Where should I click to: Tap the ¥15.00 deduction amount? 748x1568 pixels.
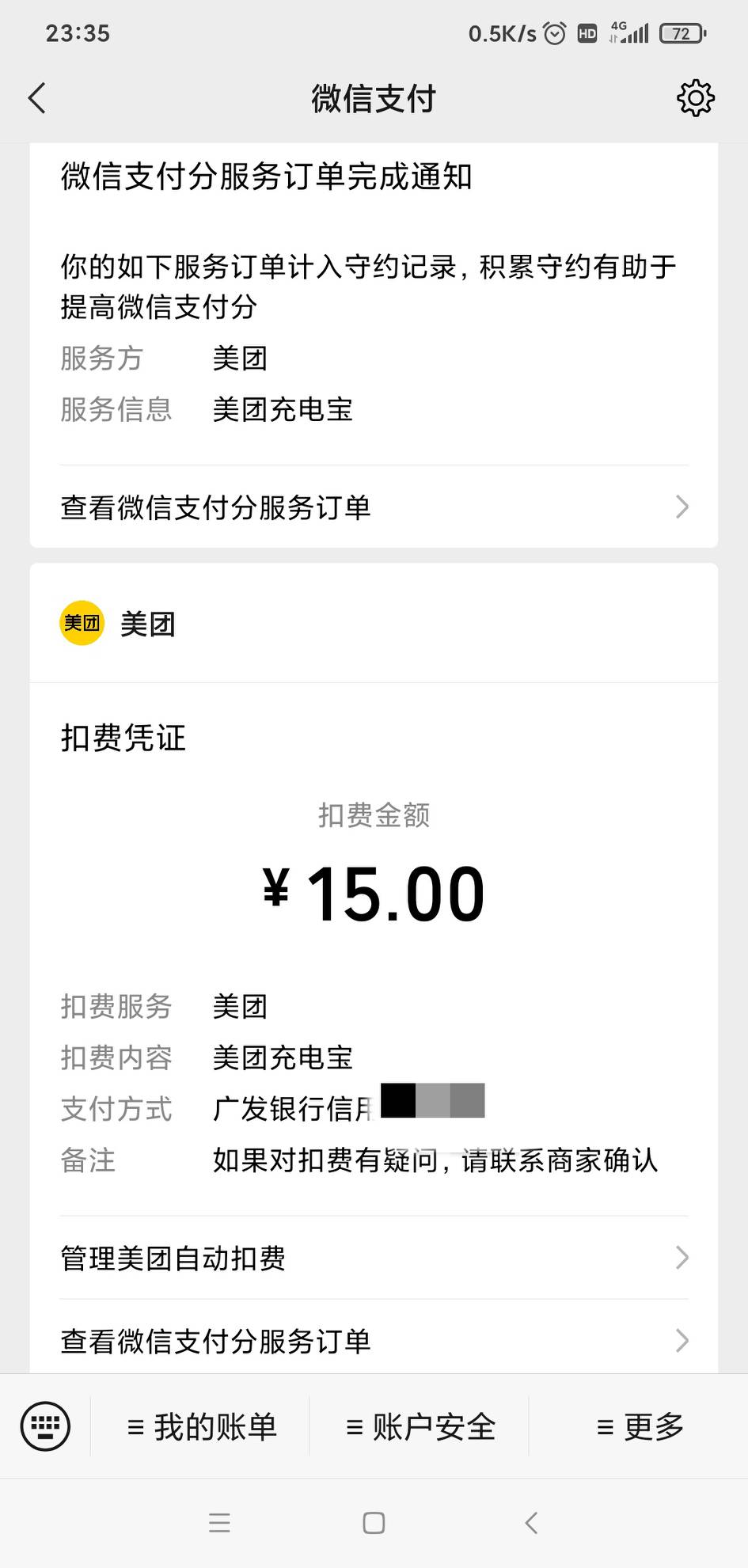point(374,894)
